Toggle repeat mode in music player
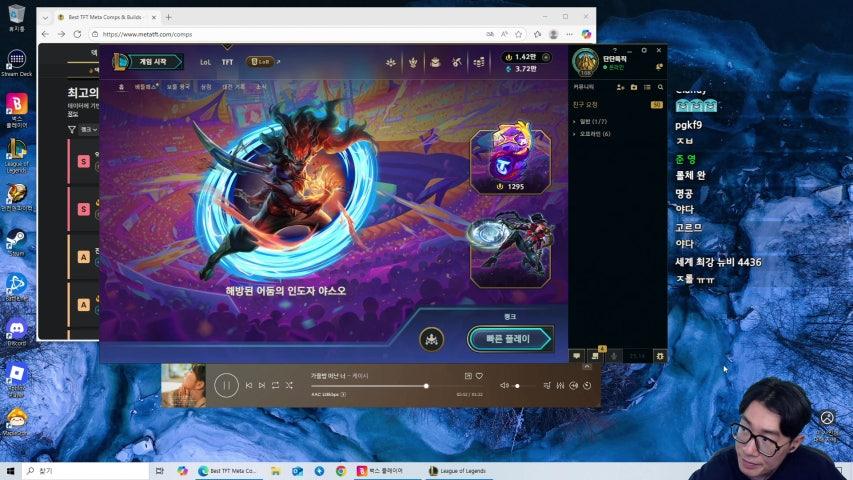This screenshot has height=480, width=853. (275, 385)
